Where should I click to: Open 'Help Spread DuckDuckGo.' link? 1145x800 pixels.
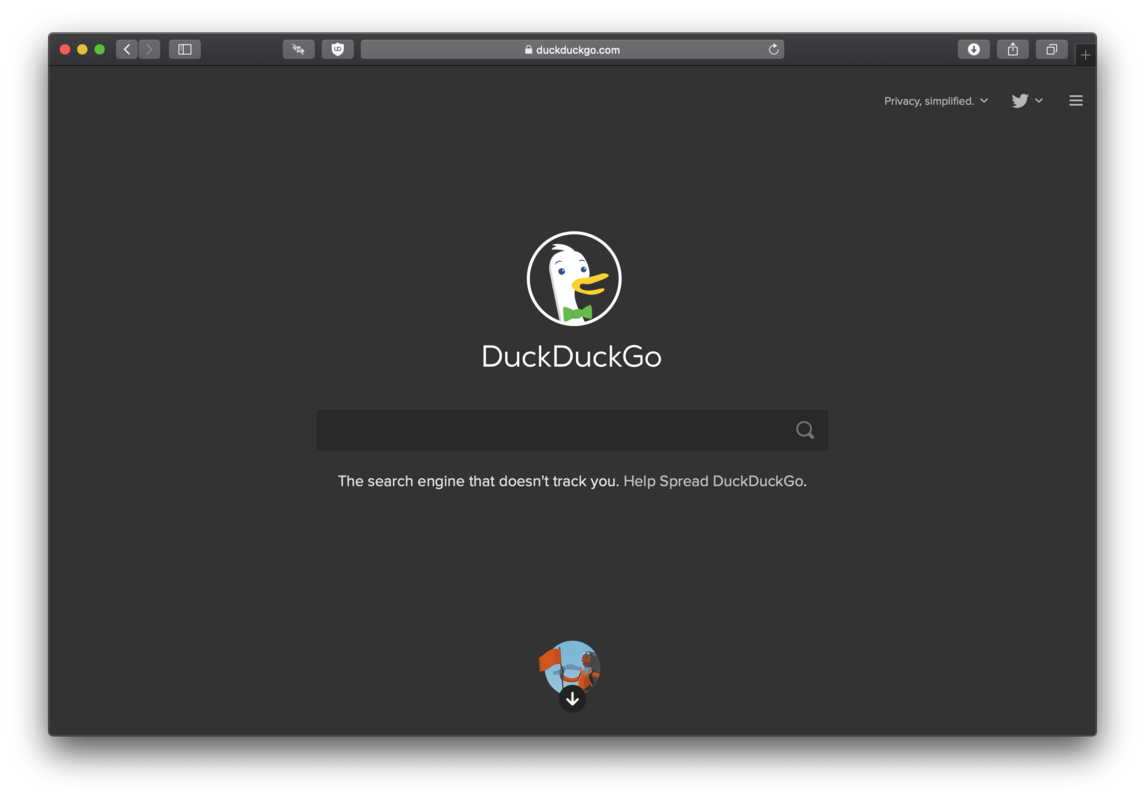(x=715, y=481)
